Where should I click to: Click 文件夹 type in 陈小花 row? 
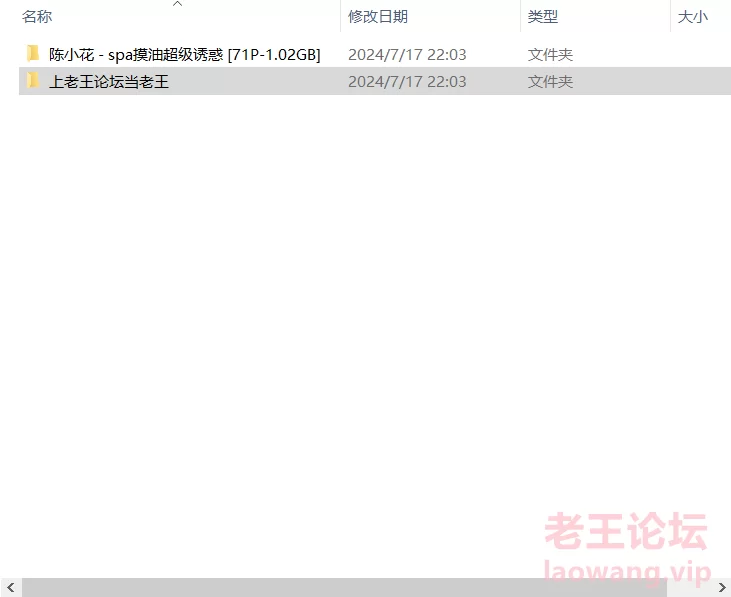[550, 55]
